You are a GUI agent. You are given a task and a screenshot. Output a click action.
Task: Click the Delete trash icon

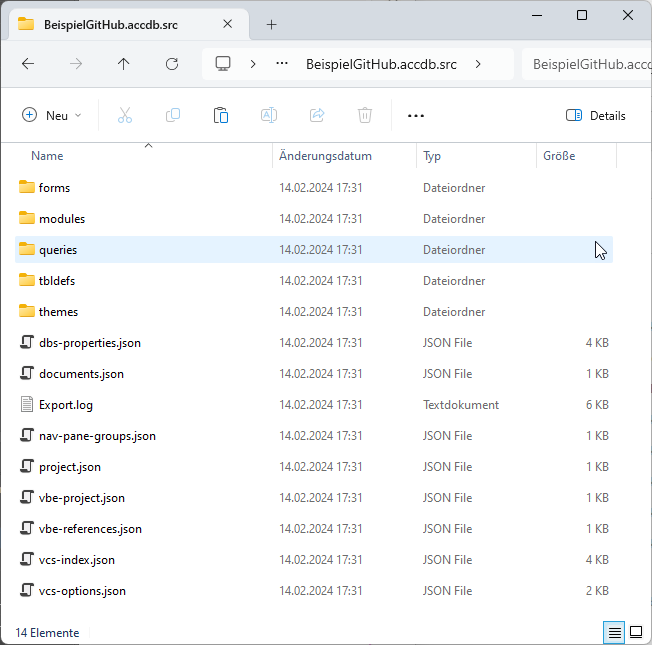[x=365, y=115]
